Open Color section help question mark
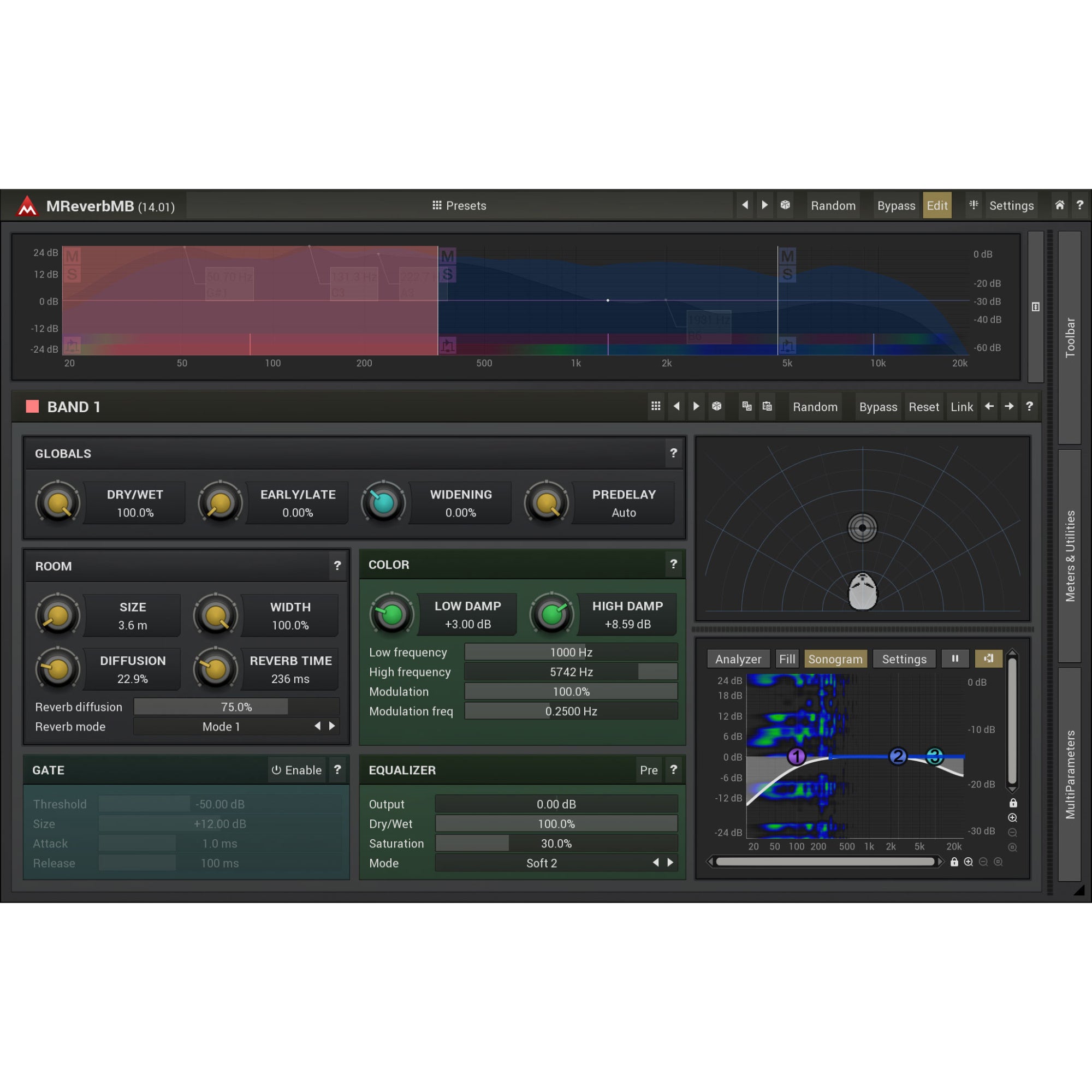 click(x=673, y=564)
